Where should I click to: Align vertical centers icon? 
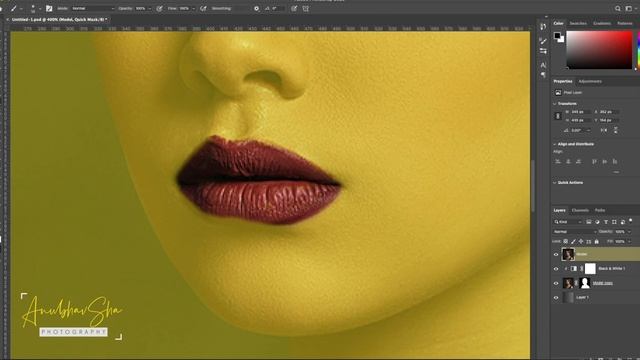[x=604, y=162]
